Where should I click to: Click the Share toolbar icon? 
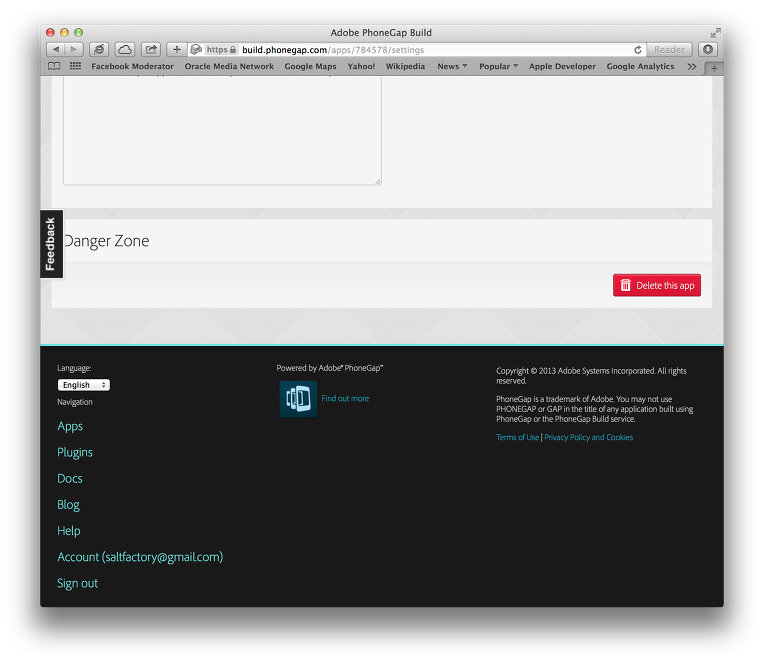pyautogui.click(x=151, y=49)
